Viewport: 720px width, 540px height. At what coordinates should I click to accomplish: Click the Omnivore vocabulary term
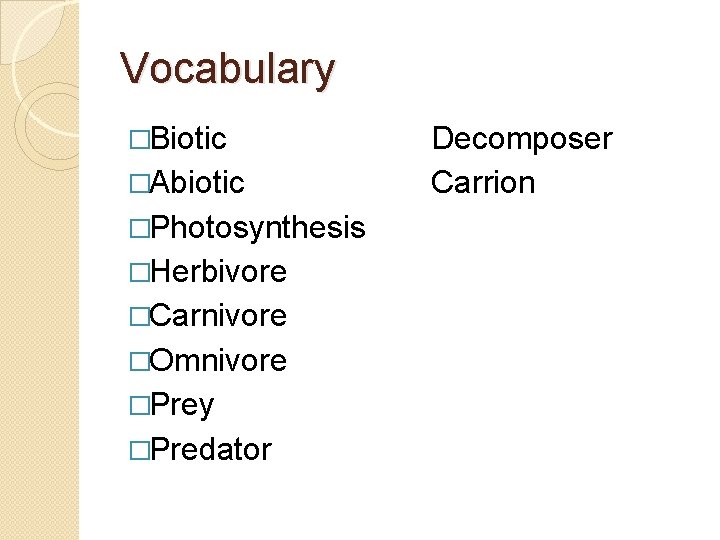point(218,360)
